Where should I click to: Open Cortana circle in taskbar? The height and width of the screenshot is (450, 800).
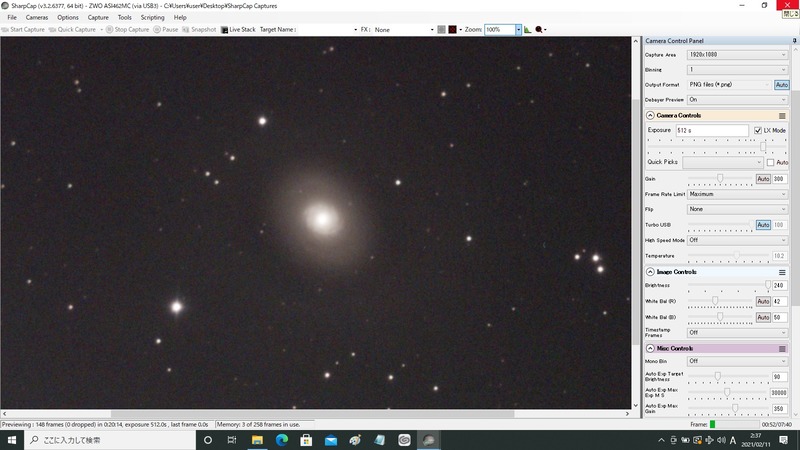(x=208, y=440)
